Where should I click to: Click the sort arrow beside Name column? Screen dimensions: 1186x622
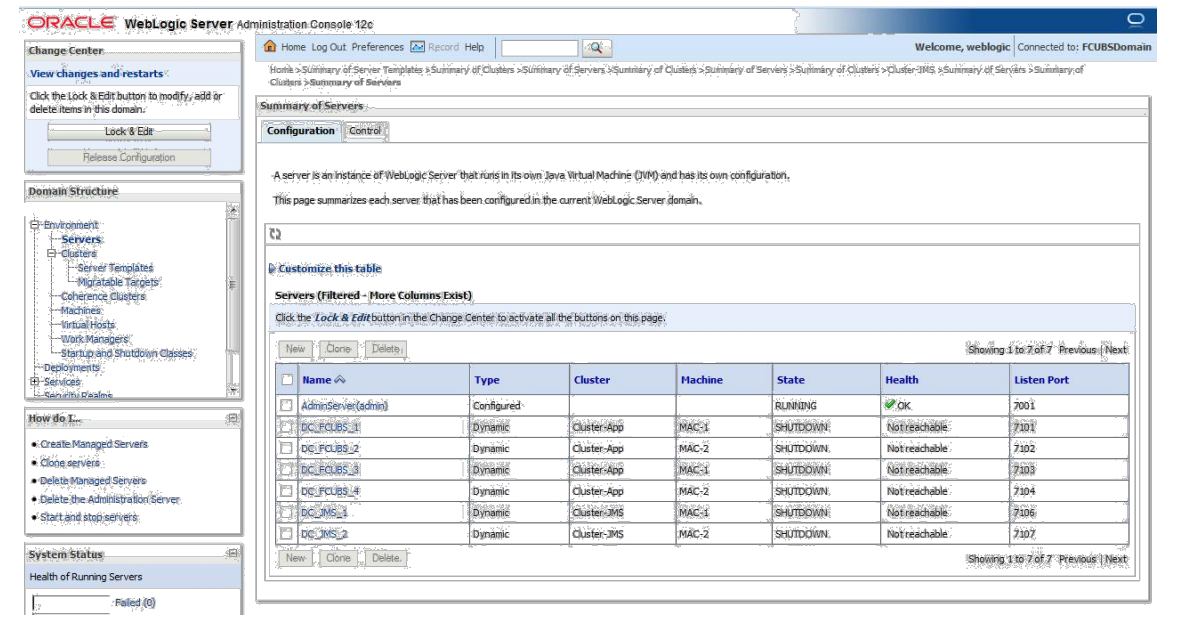click(x=339, y=380)
